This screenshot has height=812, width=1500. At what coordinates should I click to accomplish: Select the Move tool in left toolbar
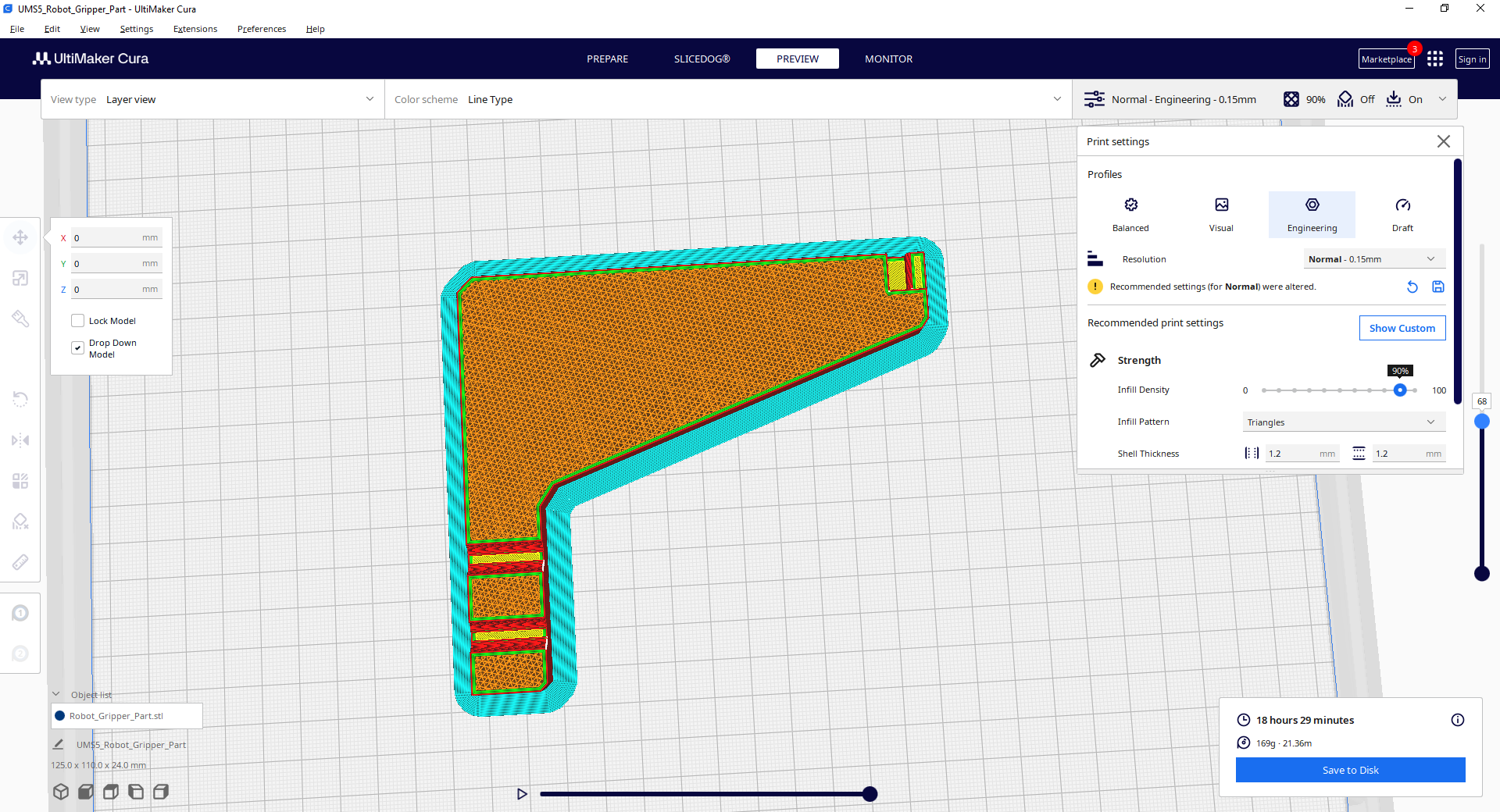tap(20, 237)
